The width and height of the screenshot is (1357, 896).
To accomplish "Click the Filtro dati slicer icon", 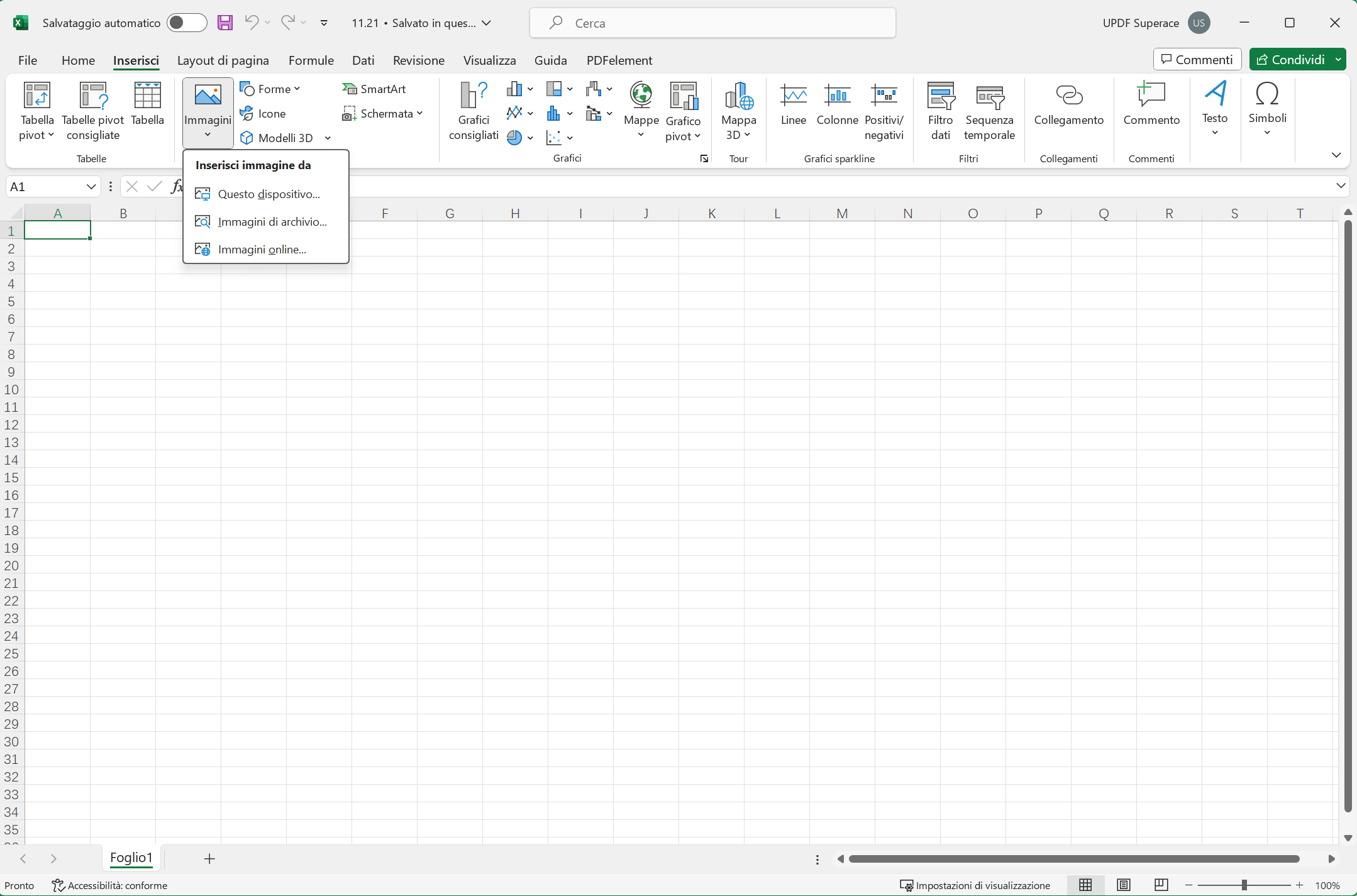I will click(x=941, y=96).
